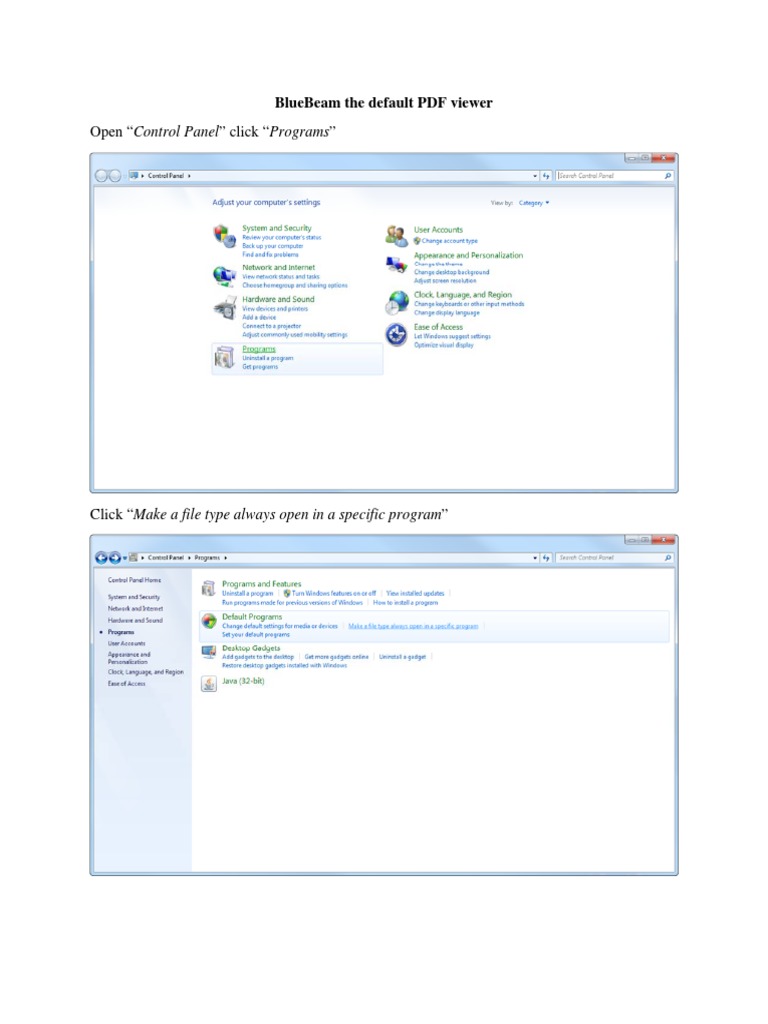Viewport: 768px width, 1024px height.
Task: Click Get programs under the Programs heading
Action: coord(260,367)
